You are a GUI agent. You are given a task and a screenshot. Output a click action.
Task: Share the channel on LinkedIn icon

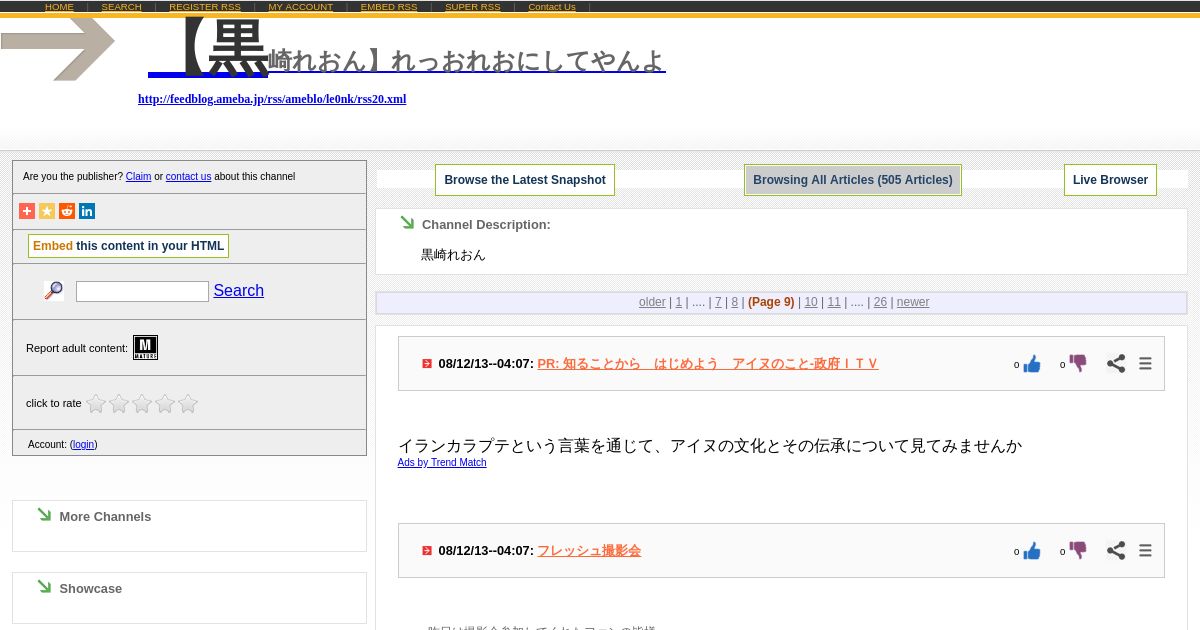(87, 211)
